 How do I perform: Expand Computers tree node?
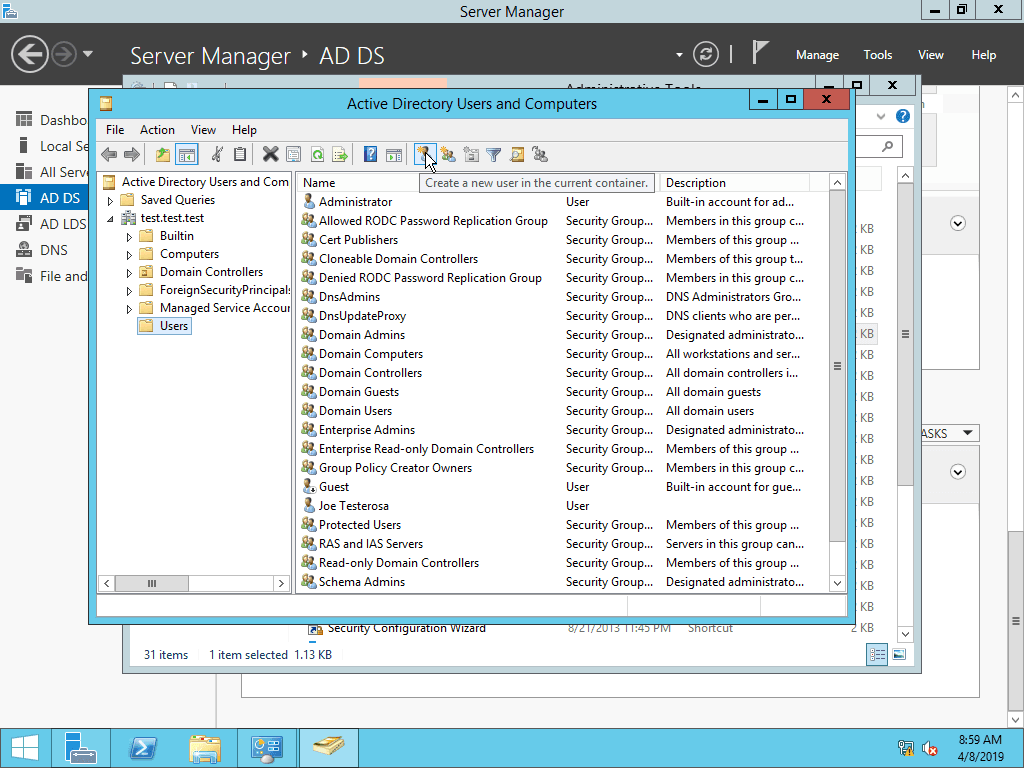coord(129,255)
